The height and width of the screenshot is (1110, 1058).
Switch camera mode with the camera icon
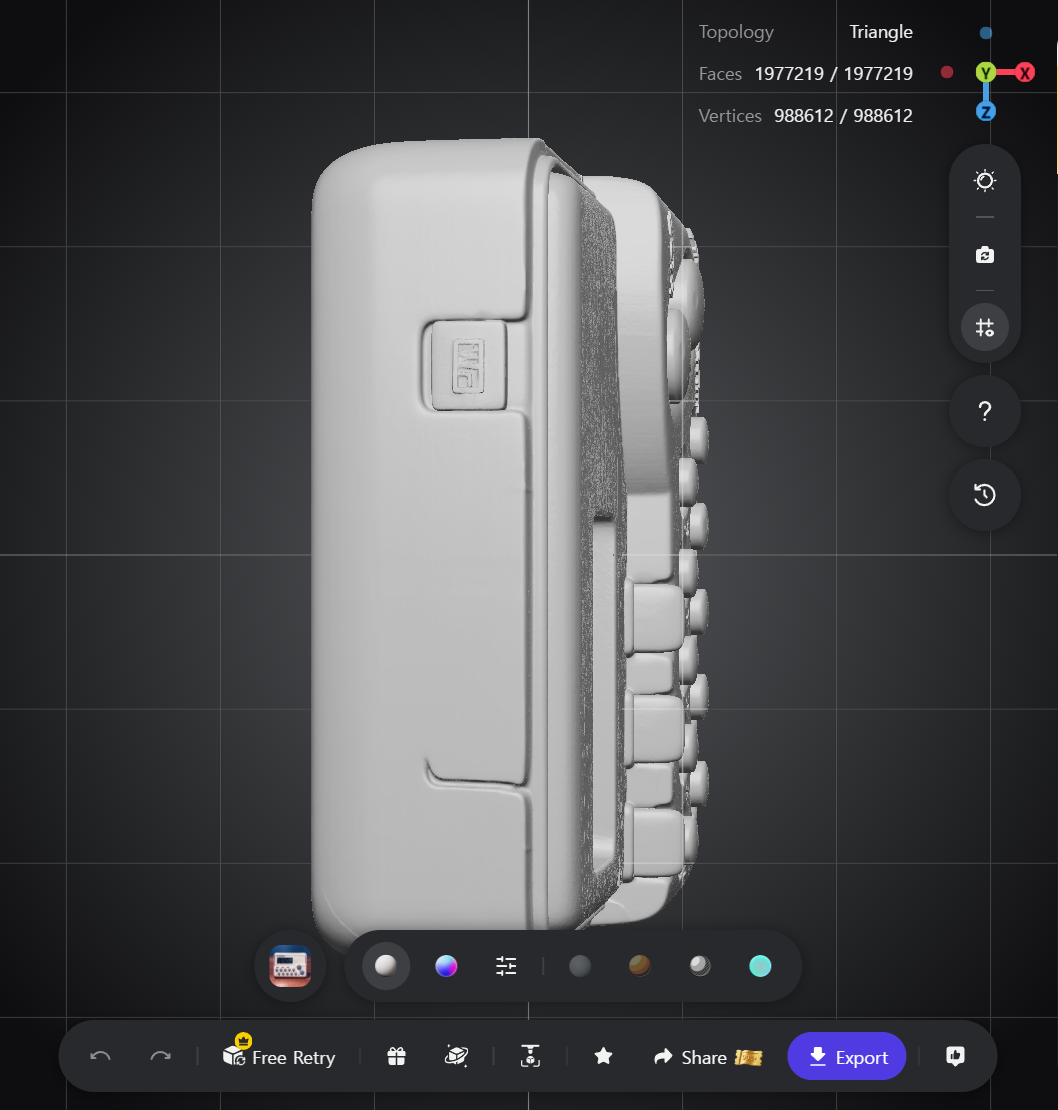[x=984, y=255]
